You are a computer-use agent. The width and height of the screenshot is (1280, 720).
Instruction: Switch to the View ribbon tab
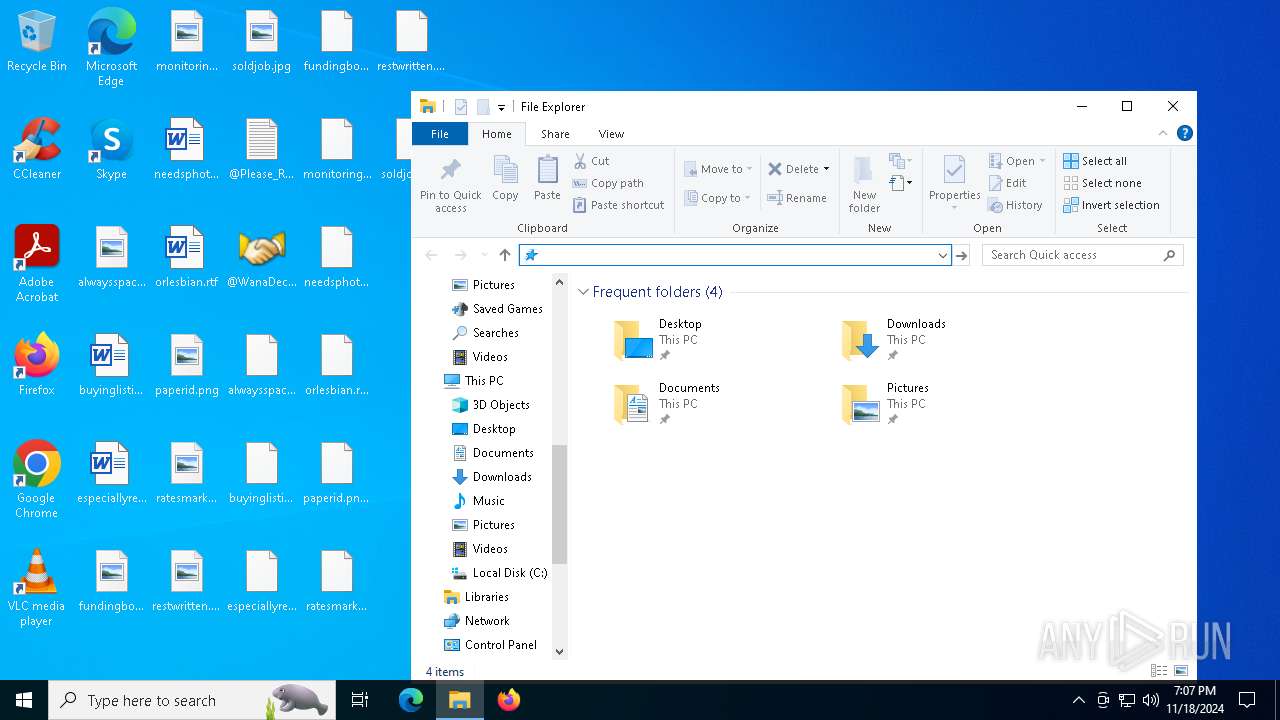(x=611, y=134)
